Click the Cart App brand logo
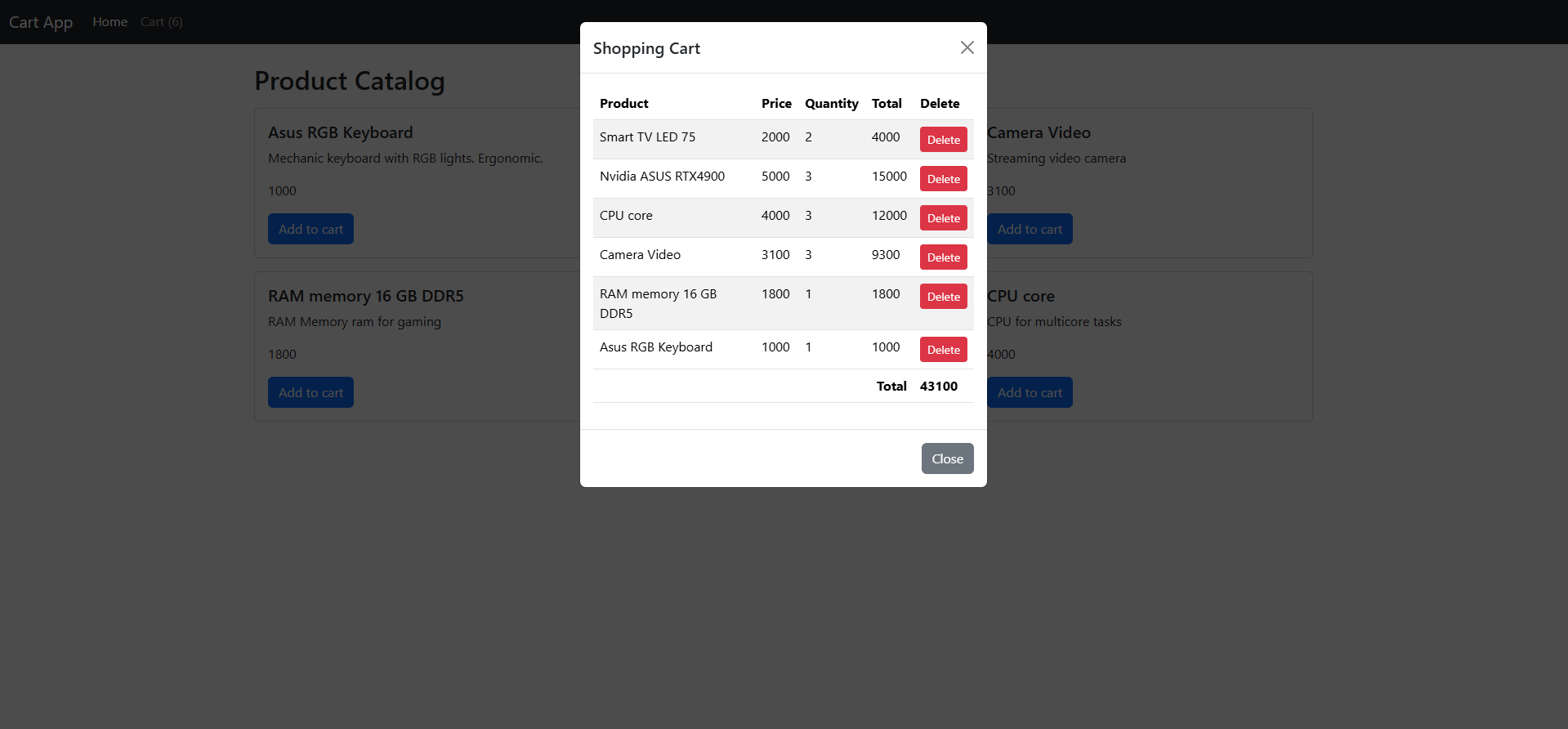 pyautogui.click(x=41, y=22)
